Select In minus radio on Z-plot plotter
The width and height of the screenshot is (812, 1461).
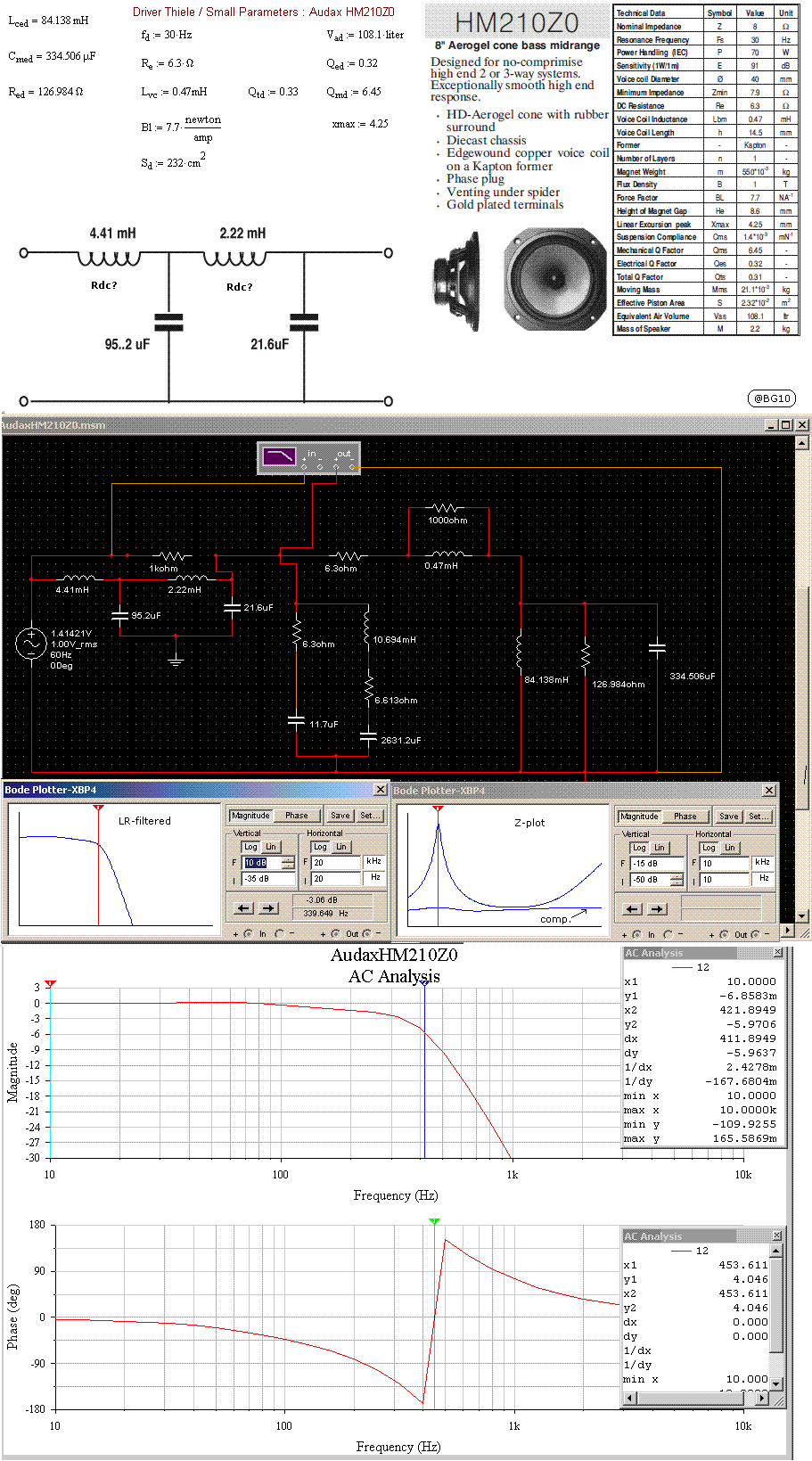pyautogui.click(x=668, y=935)
